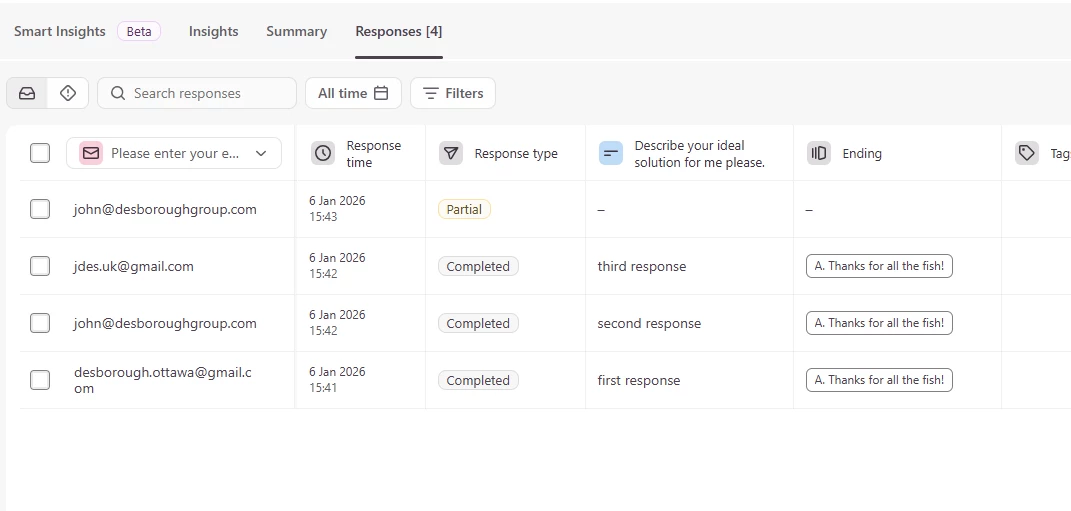This screenshot has height=511, width=1071.
Task: Switch to the Insights tab
Action: [x=213, y=31]
